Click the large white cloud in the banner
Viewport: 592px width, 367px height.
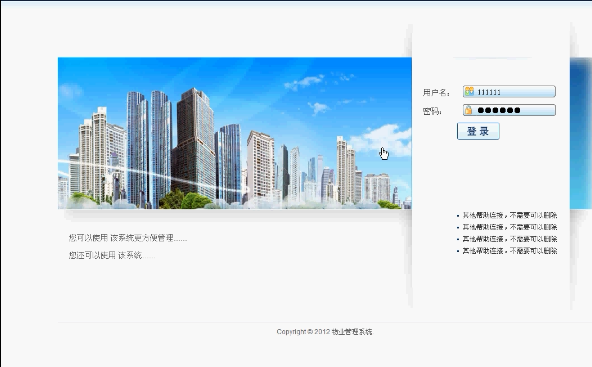[381, 140]
